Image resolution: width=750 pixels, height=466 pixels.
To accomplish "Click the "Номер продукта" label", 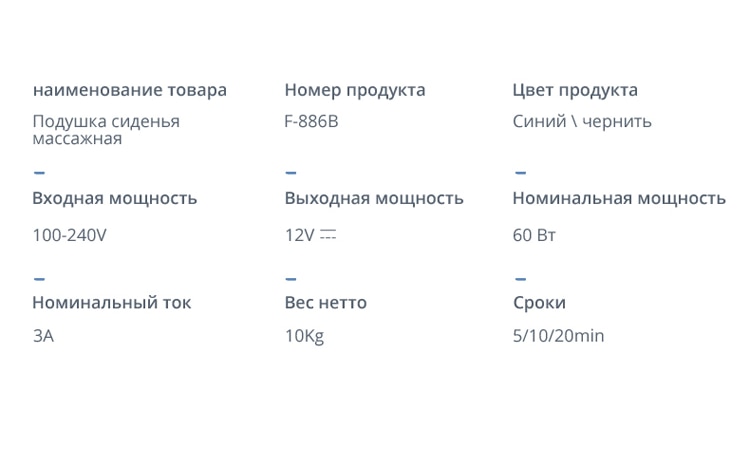I will tap(355, 90).
